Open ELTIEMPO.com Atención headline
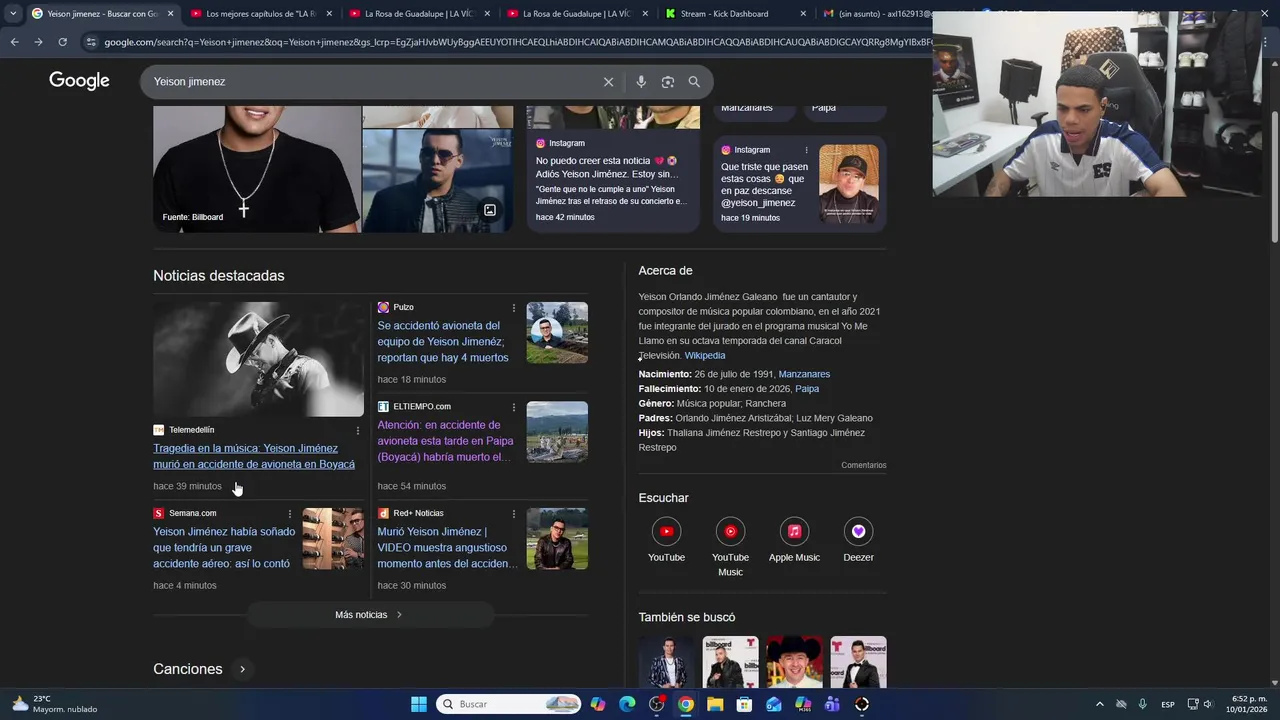The height and width of the screenshot is (720, 1280). (x=445, y=441)
